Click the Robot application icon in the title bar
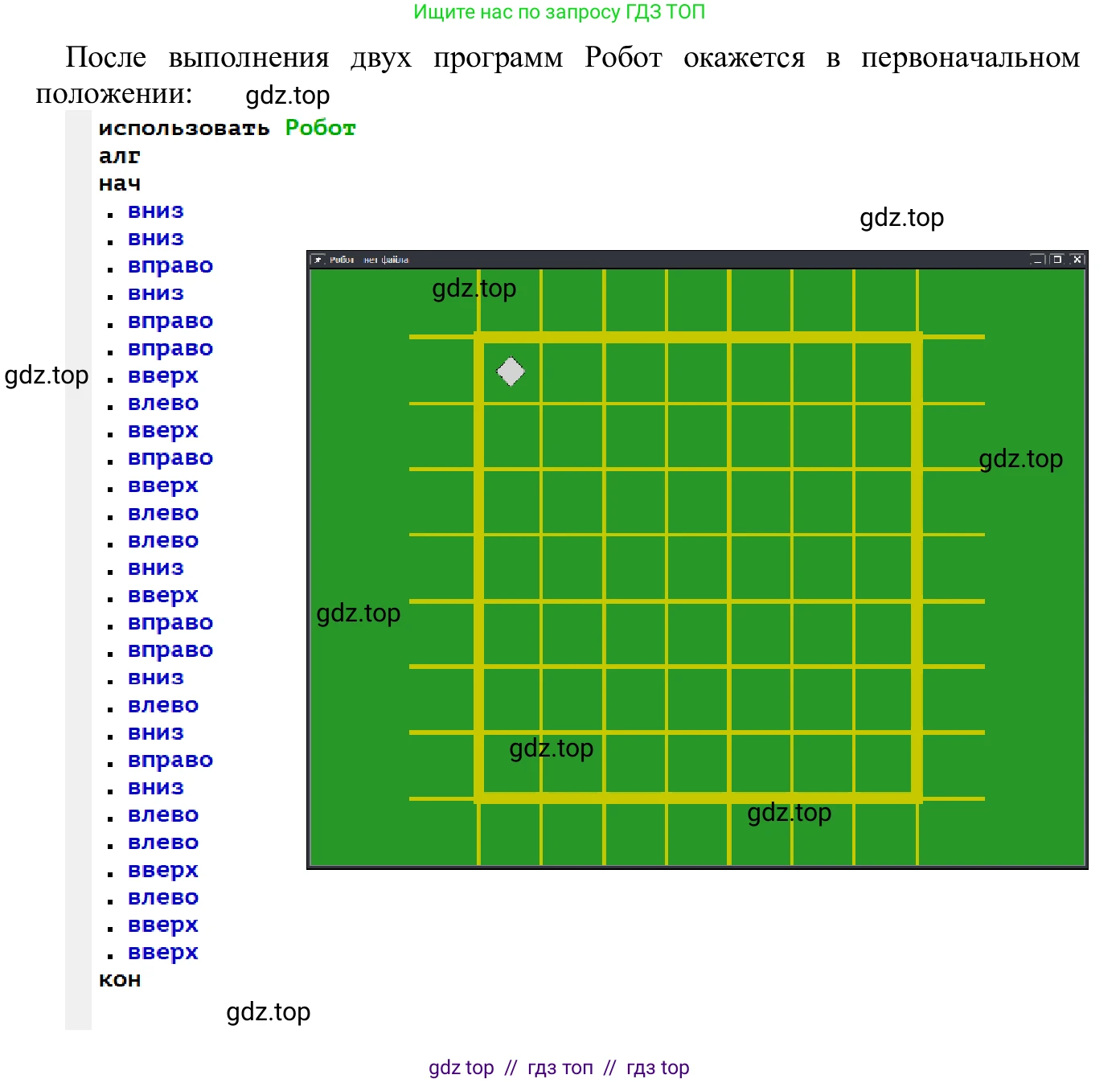The image size is (1120, 1083). point(320,260)
